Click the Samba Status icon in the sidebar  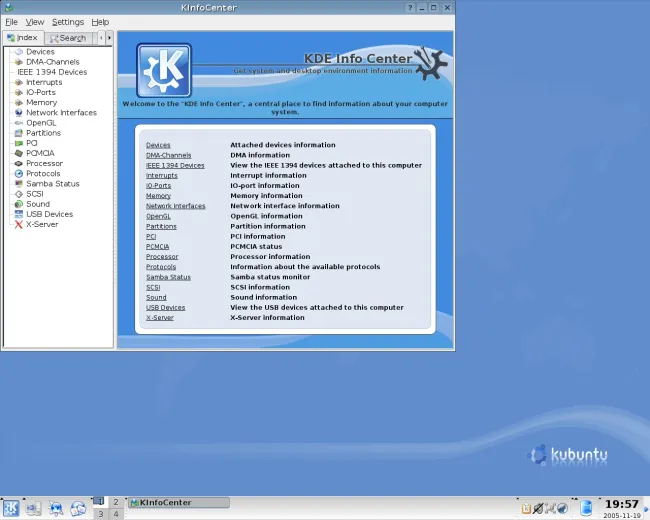coord(19,184)
